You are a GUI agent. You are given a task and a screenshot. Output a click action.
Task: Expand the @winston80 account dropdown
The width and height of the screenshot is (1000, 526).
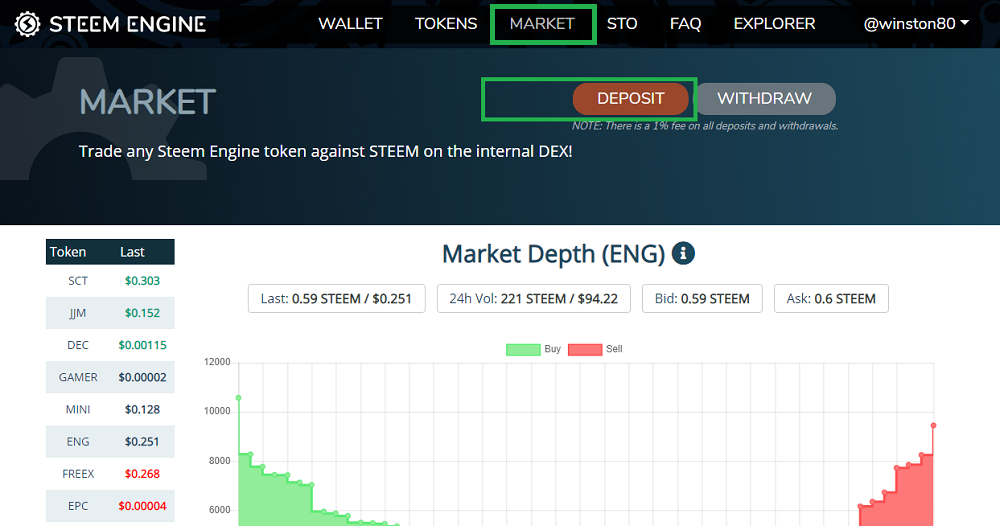[916, 24]
